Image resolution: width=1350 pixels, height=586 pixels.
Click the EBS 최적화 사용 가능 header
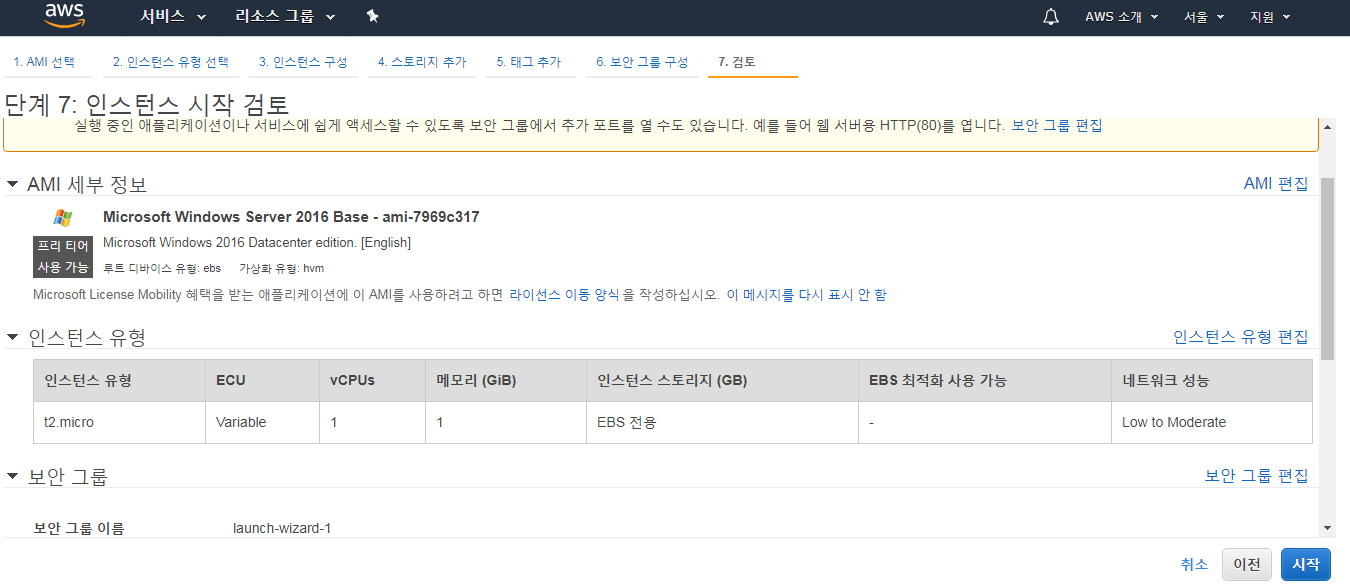[x=985, y=380]
